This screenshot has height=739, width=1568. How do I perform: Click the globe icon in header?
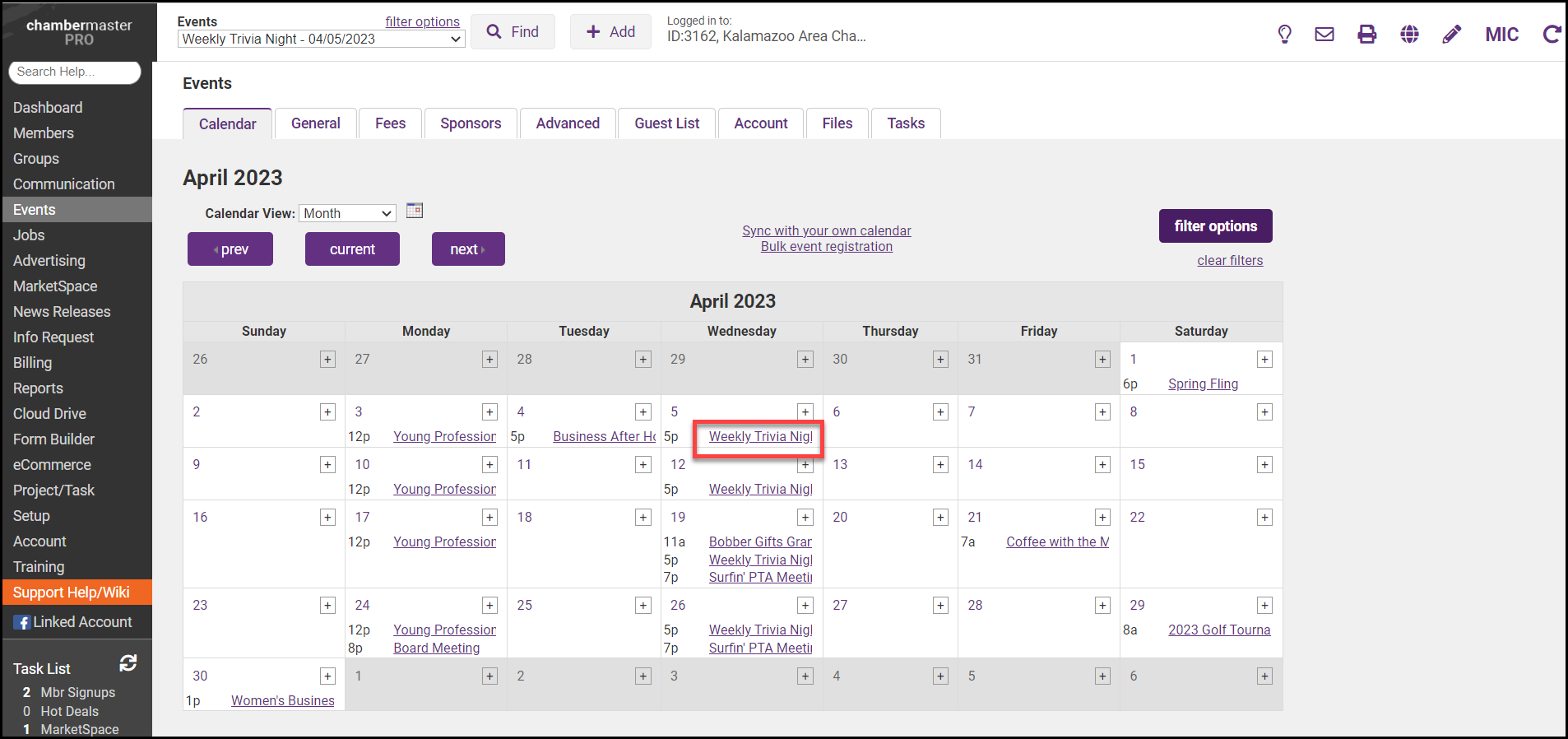(x=1409, y=34)
